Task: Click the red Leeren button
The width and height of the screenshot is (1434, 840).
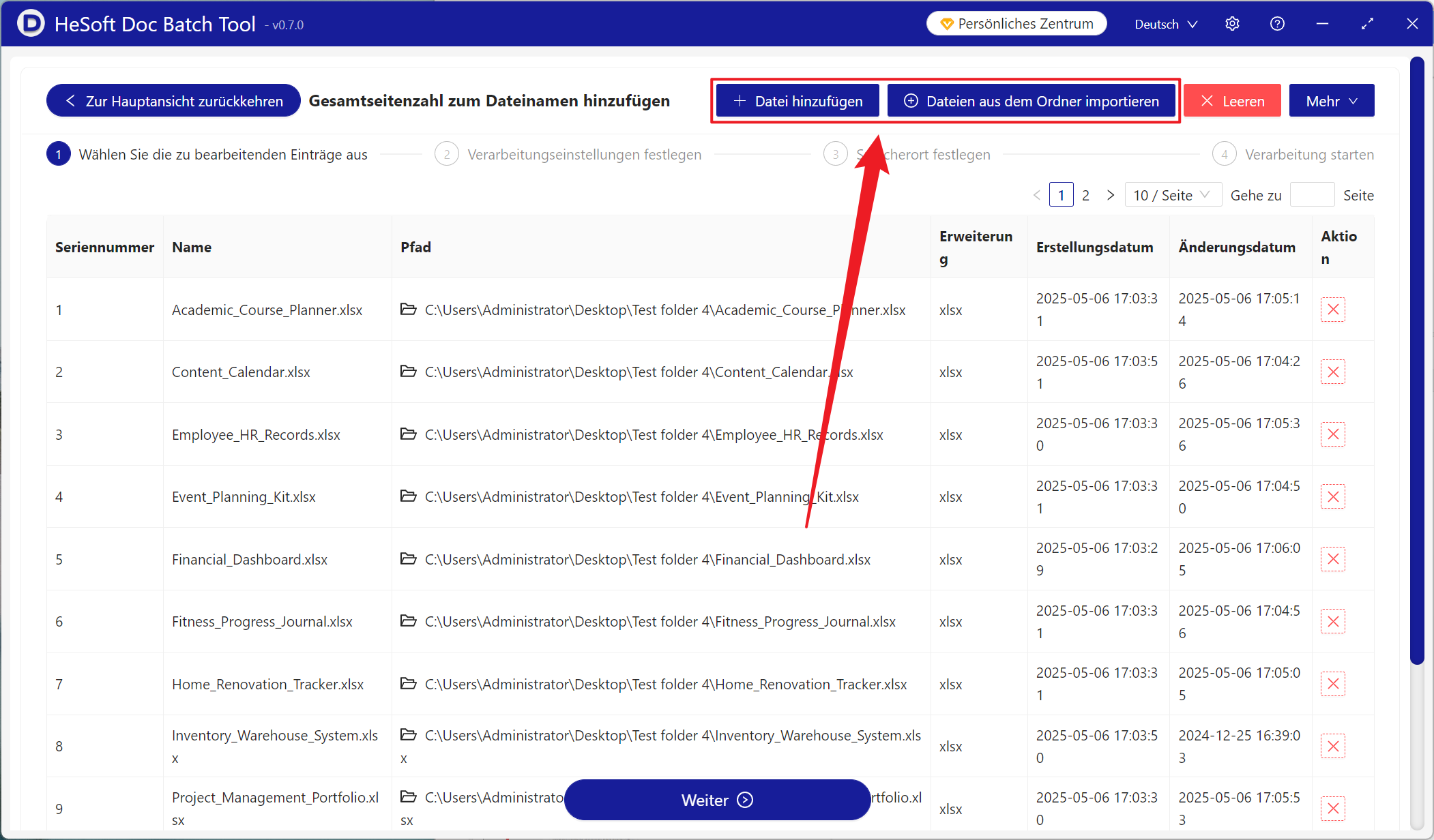Action: 1232,101
